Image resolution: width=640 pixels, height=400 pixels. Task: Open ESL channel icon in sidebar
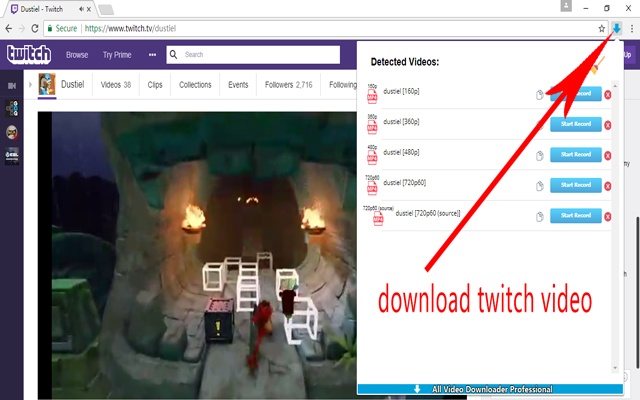[x=12, y=156]
